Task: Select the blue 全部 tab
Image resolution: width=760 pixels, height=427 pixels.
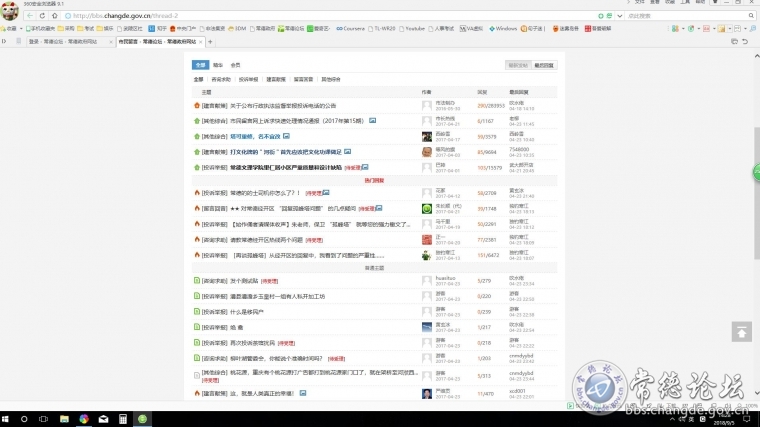Action: pyautogui.click(x=200, y=65)
